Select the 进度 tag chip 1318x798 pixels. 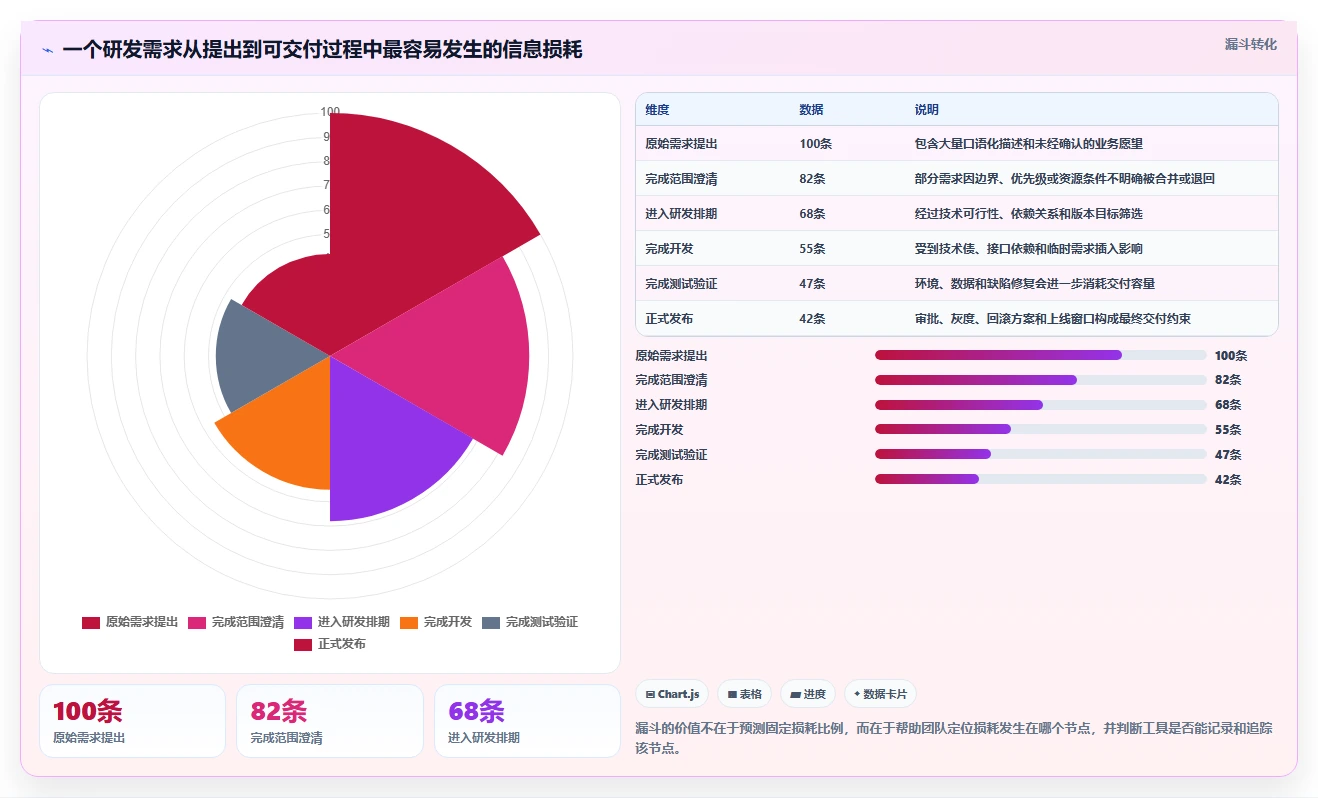point(808,694)
